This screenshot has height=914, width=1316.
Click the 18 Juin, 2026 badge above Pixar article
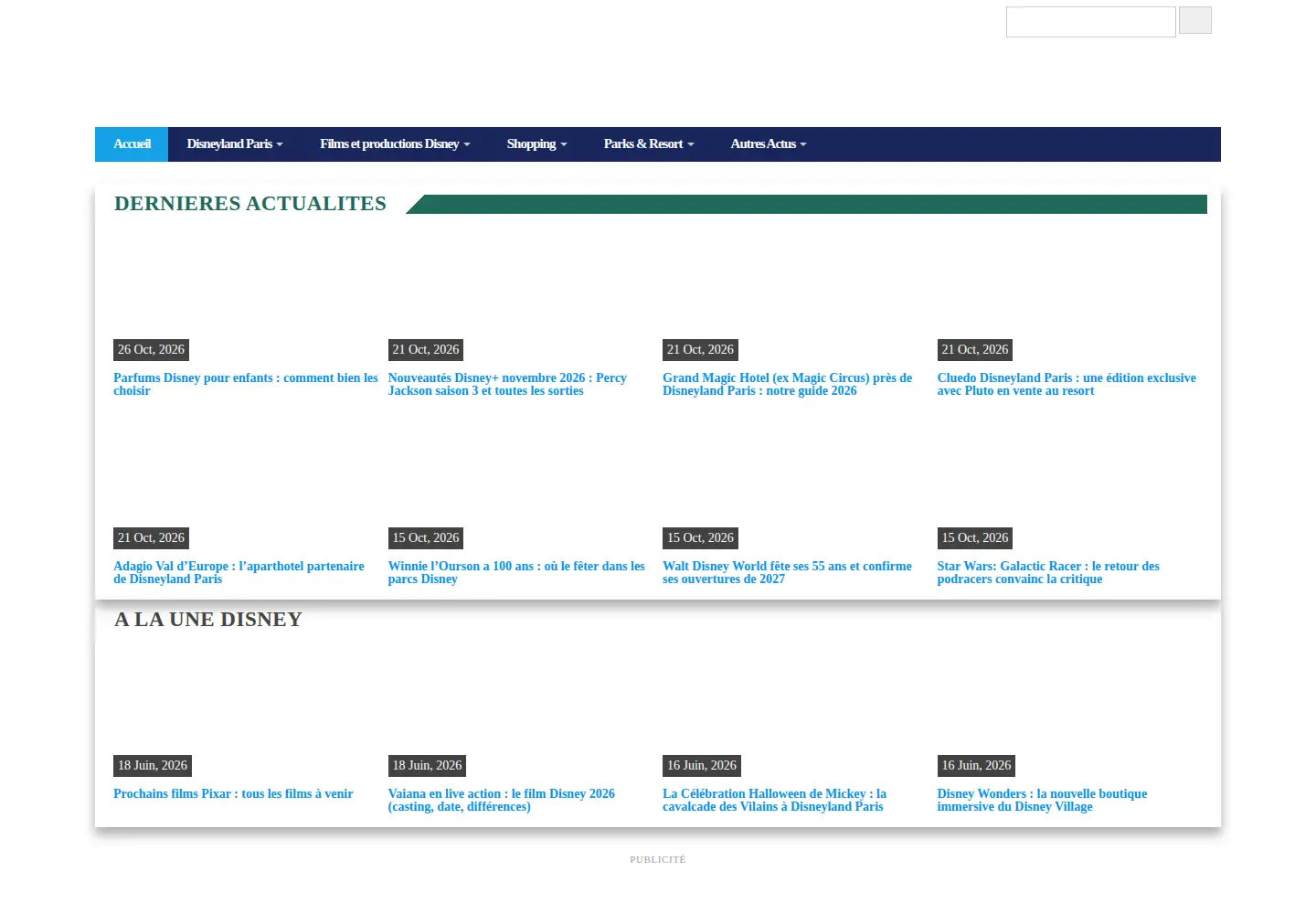point(153,766)
